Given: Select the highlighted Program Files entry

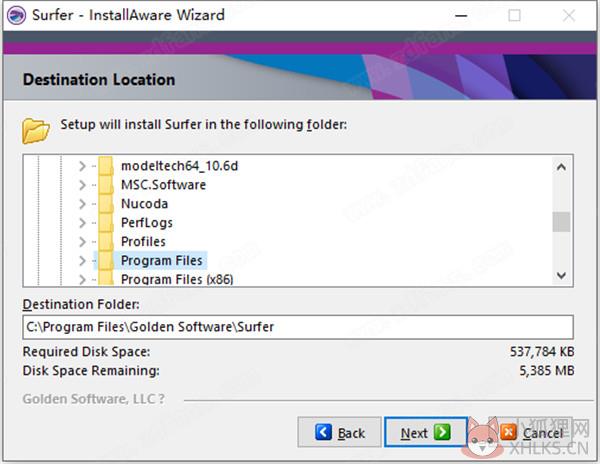Looking at the screenshot, I should click(161, 260).
